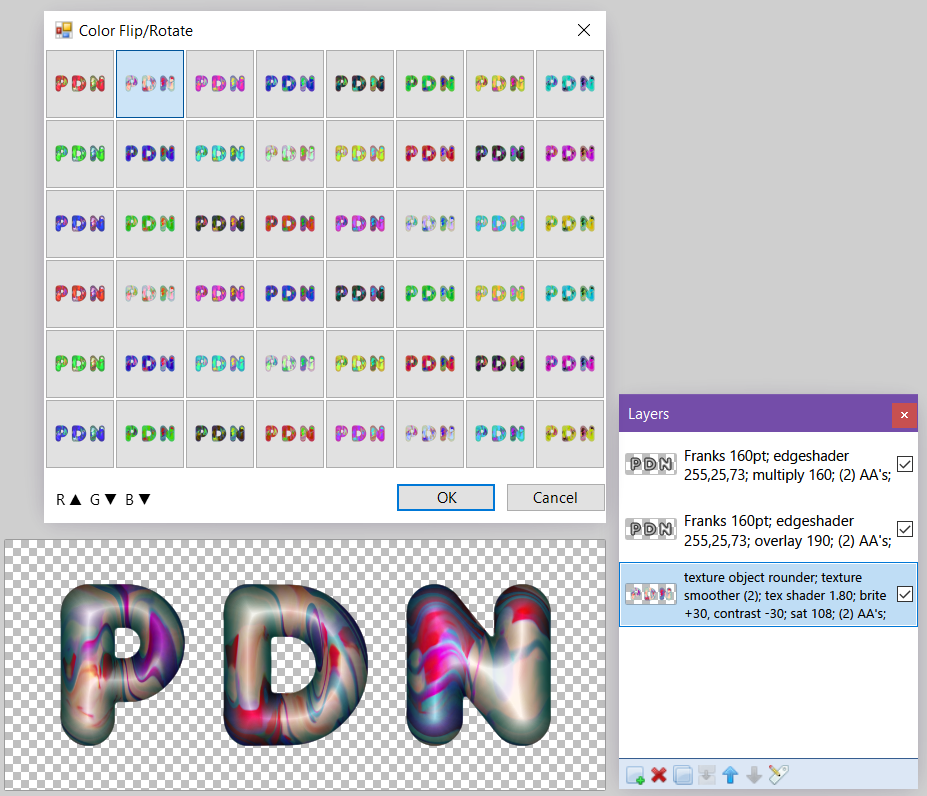Choose the highlighted pale PDN variant
Viewport: 927px width, 796px height.
point(150,84)
